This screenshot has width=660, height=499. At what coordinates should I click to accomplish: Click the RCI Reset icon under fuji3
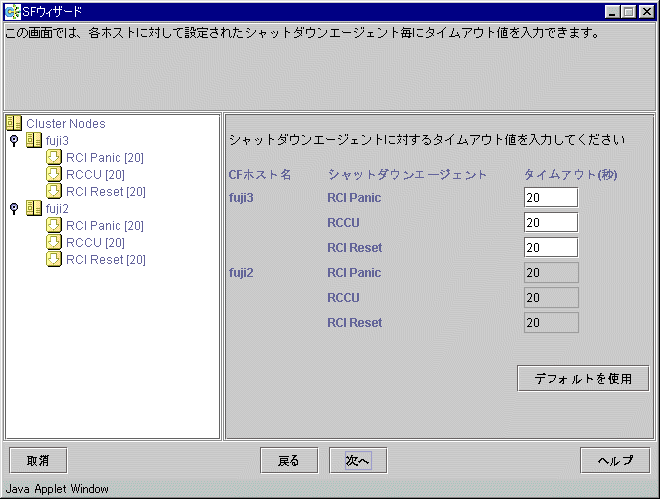coord(53,191)
